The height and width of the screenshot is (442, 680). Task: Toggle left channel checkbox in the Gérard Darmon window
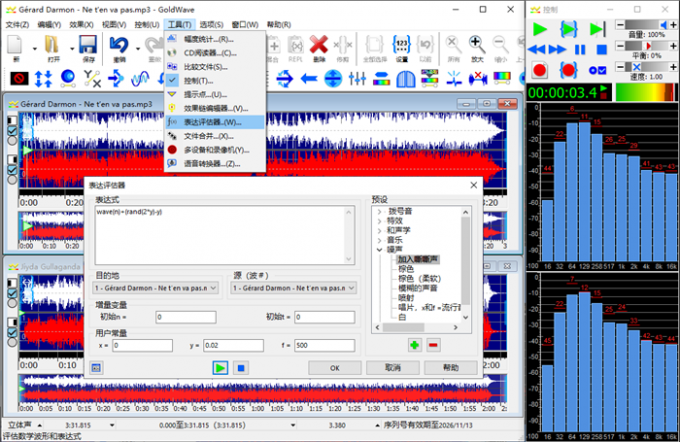pyautogui.click(x=12, y=131)
